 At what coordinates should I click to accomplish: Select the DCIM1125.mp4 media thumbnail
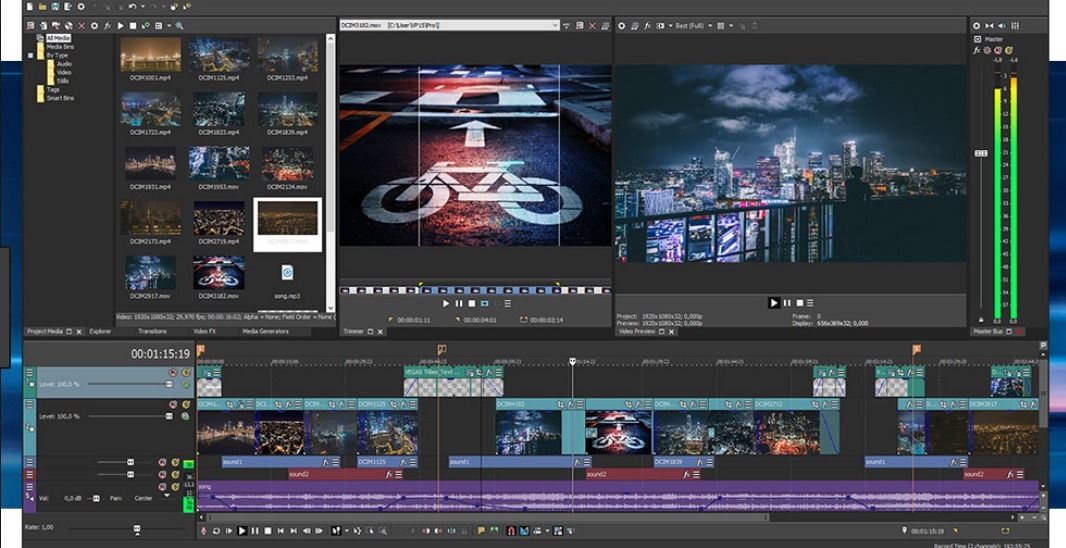click(219, 56)
